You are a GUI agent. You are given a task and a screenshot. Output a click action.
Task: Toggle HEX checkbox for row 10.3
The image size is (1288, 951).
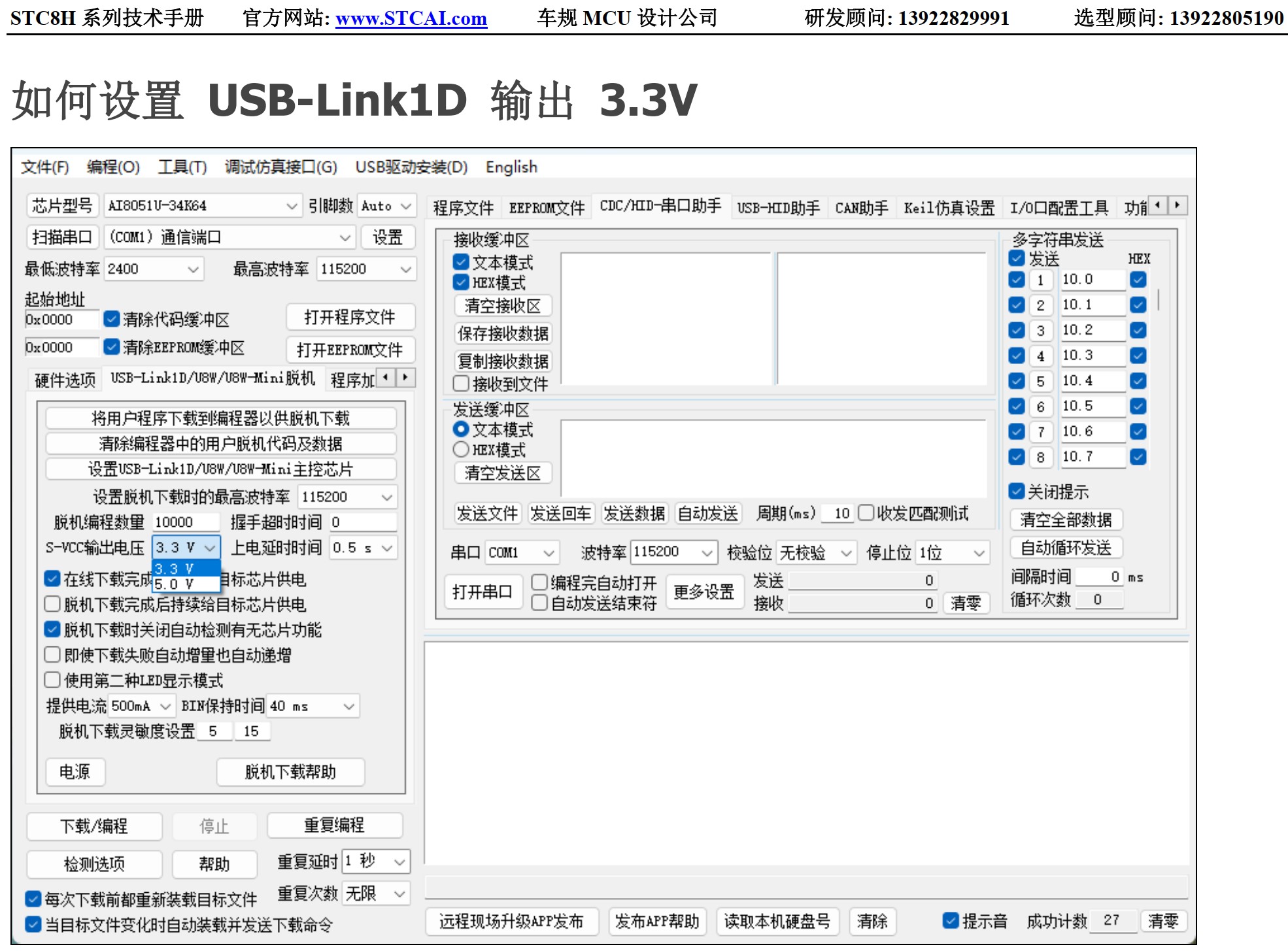1138,356
